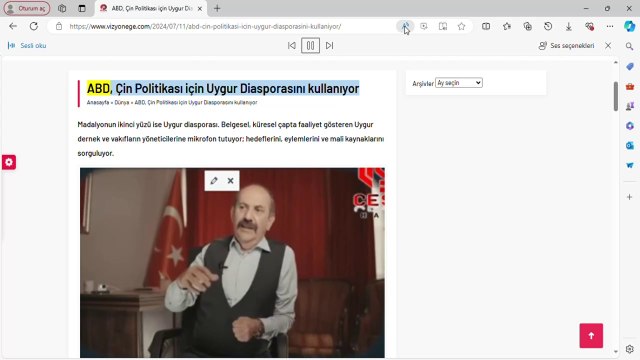Open the immersive reader icon
Viewport: 640px width, 360px height.
[443, 27]
